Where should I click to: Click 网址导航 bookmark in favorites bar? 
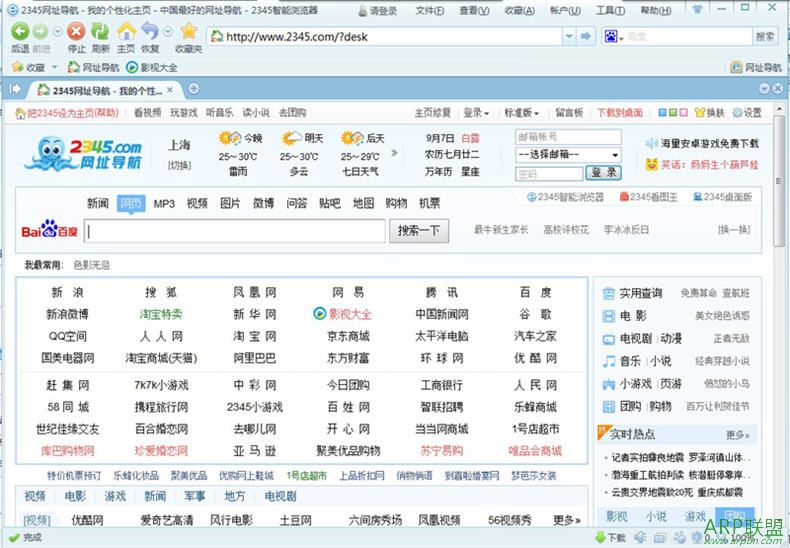(x=93, y=67)
